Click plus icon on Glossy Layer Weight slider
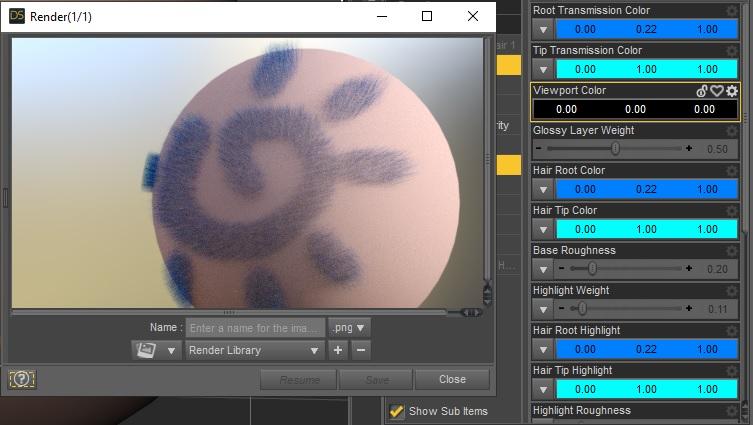753x425 pixels. [x=689, y=148]
